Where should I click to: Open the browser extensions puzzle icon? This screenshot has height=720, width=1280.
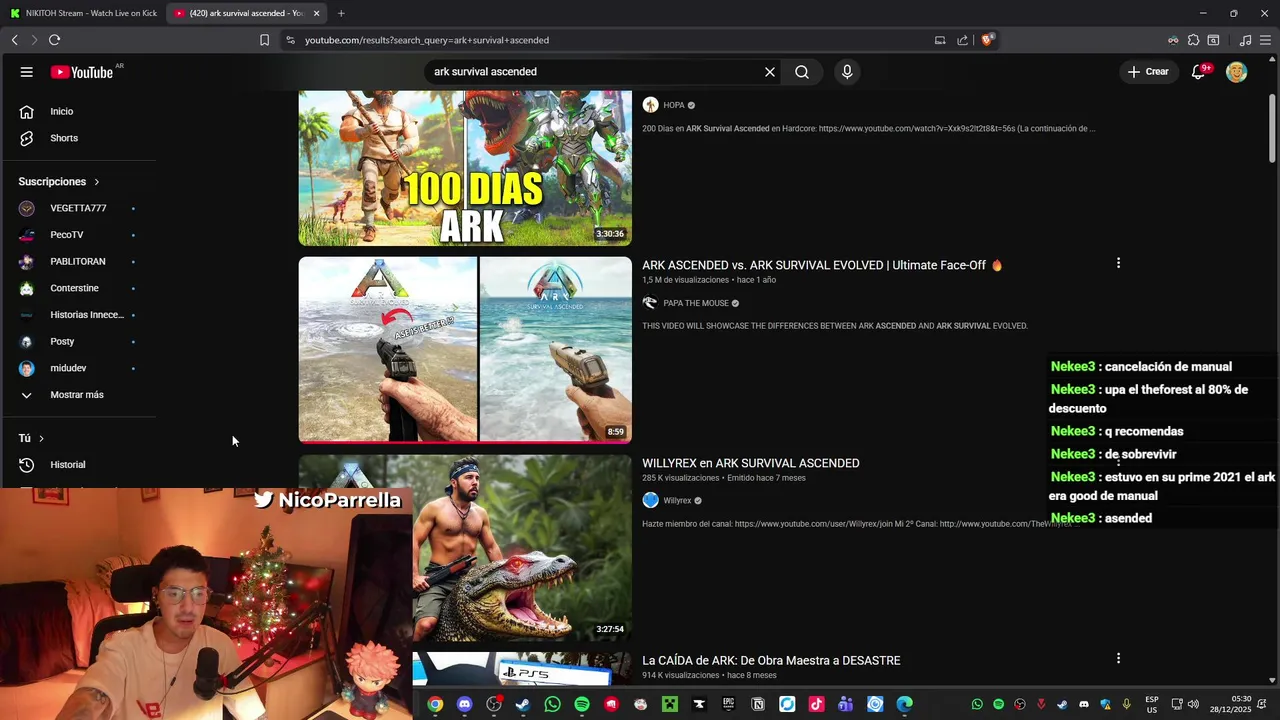pyautogui.click(x=1193, y=40)
